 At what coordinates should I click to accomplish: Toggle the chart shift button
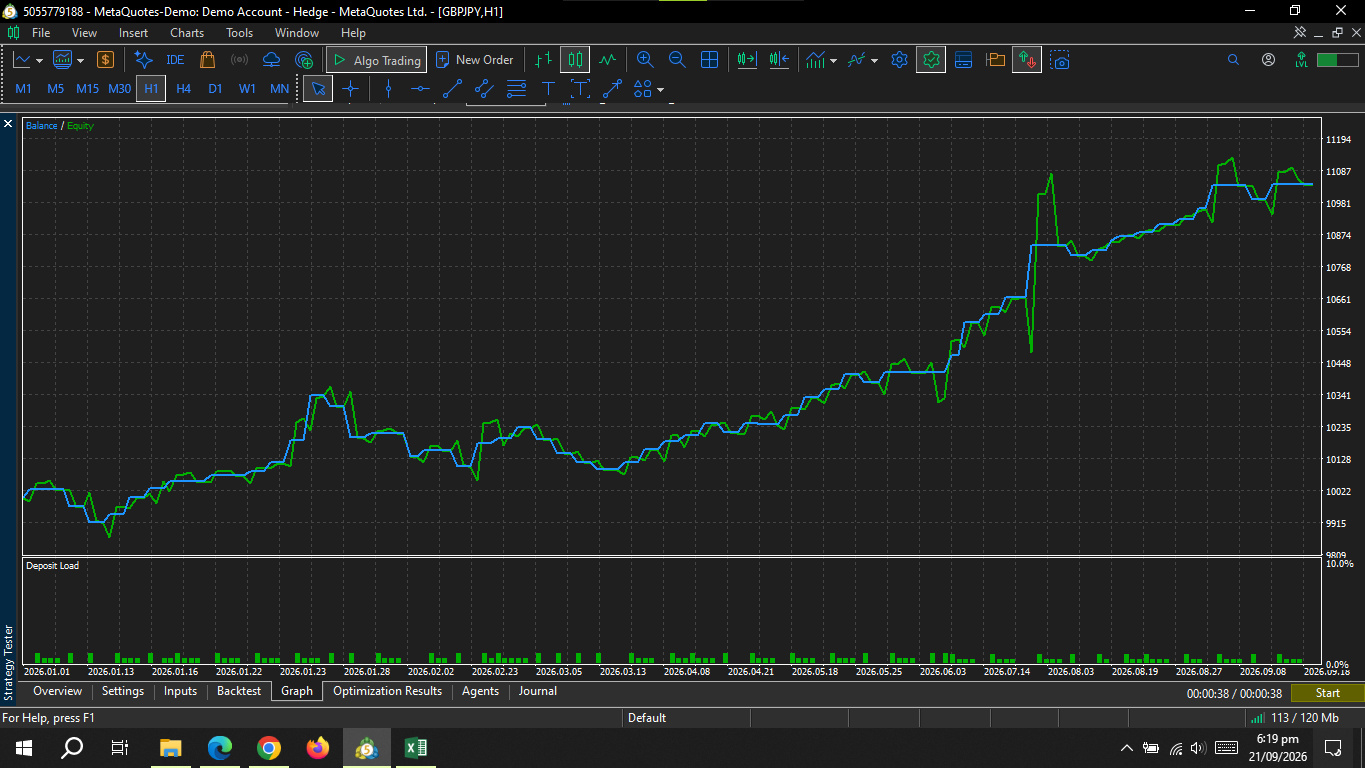coord(778,60)
